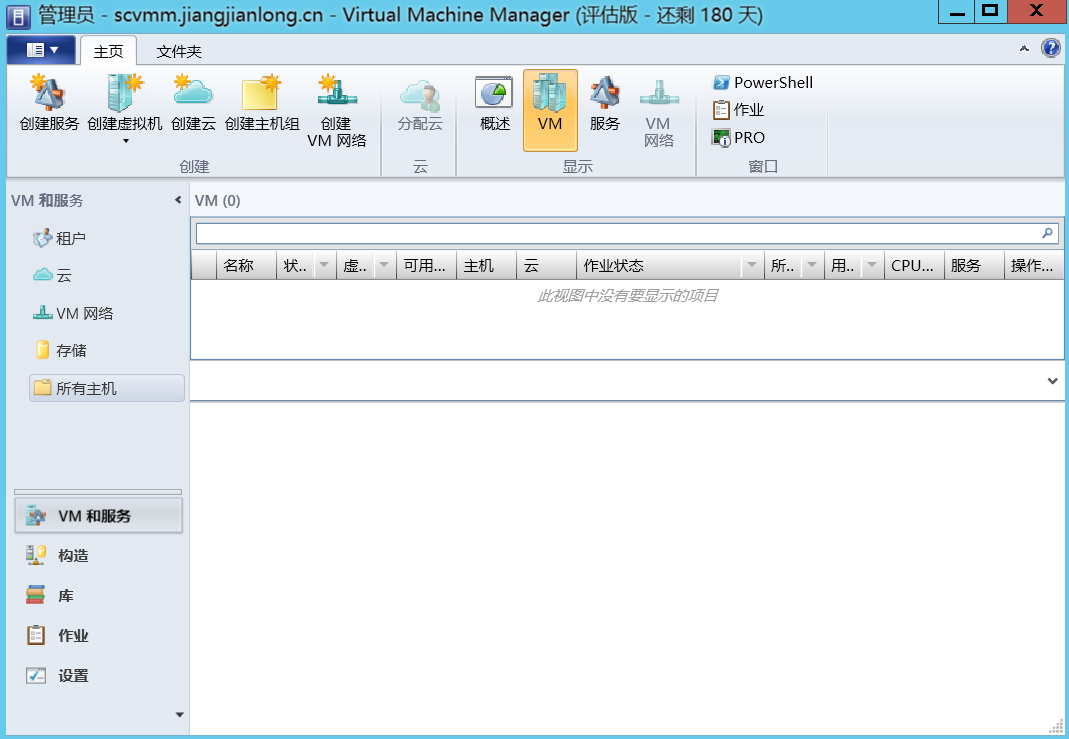
Task: Click the Create VM Network (创建 VM 网络) icon
Action: point(337,110)
